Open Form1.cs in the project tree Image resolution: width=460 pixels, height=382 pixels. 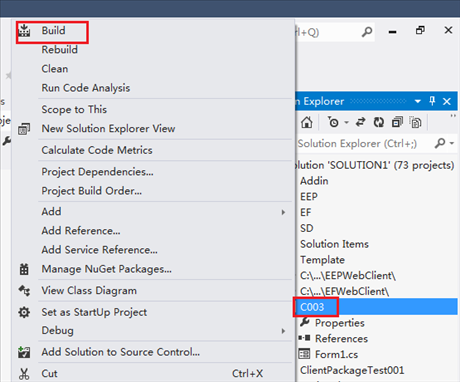pyautogui.click(x=336, y=354)
